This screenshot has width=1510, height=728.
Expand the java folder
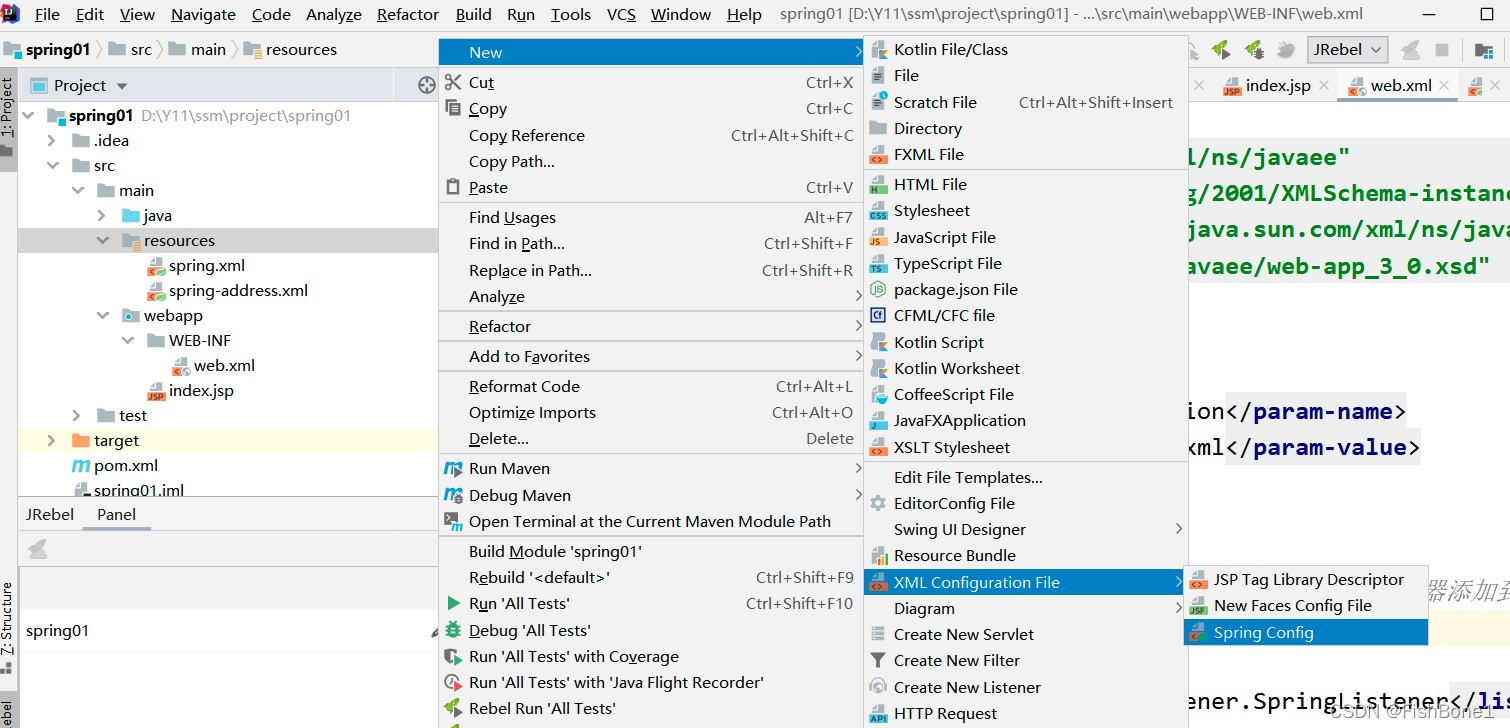click(102, 216)
